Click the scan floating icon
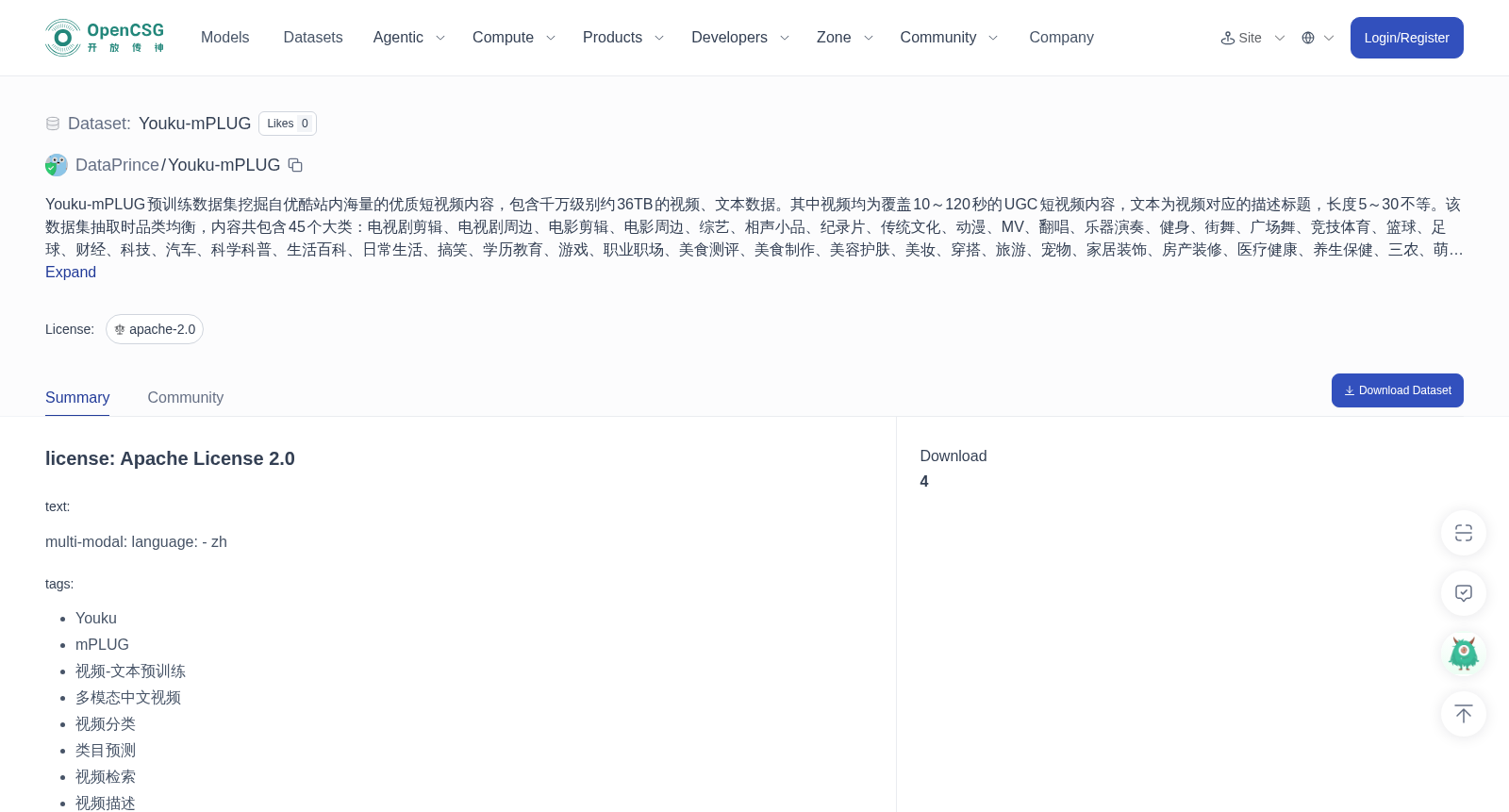The image size is (1509, 812). [x=1464, y=533]
